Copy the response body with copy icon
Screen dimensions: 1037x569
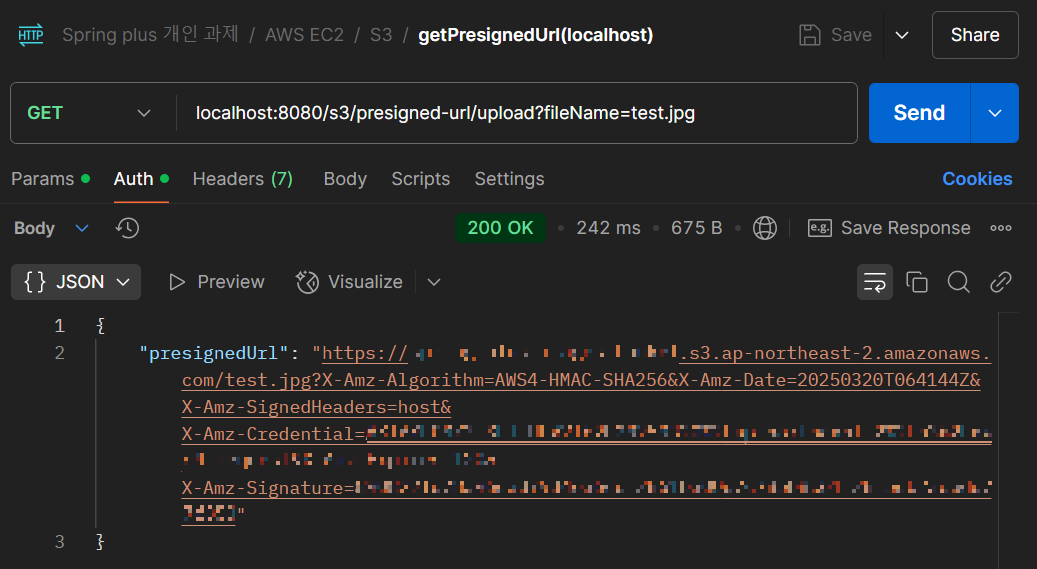[917, 283]
